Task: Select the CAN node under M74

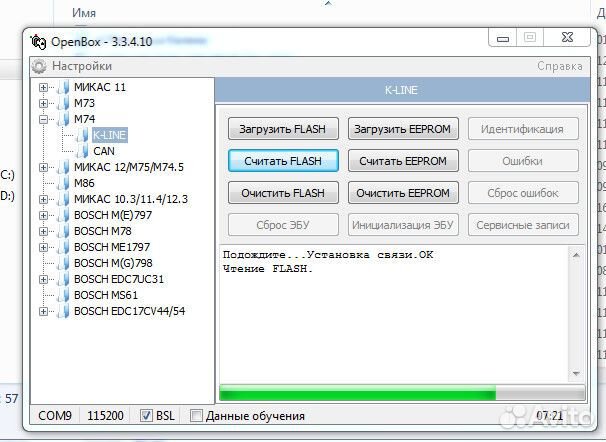Action: click(103, 150)
